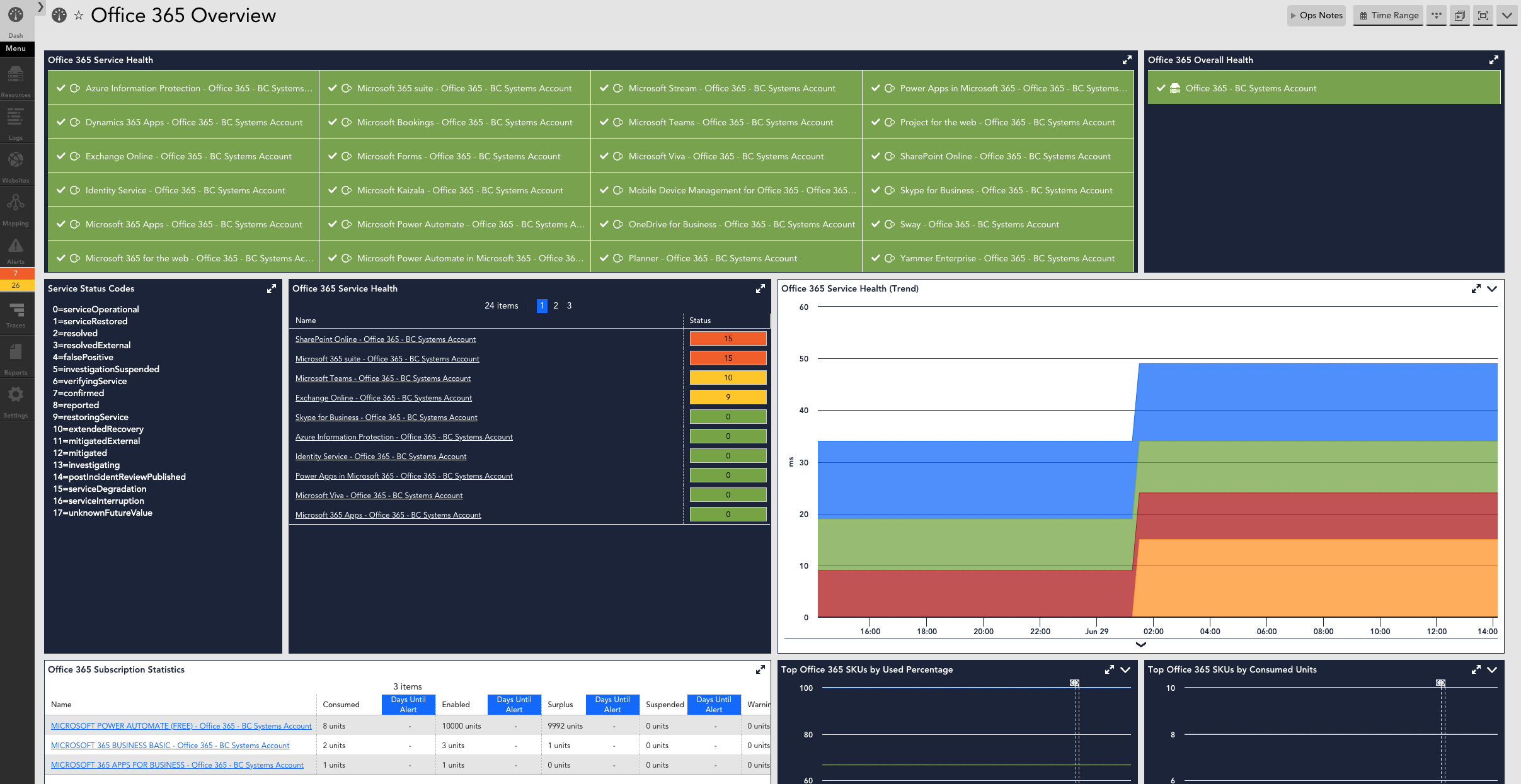Select the Azure Information Protection health tile
Screen dimensions: 1521x784
(183, 88)
